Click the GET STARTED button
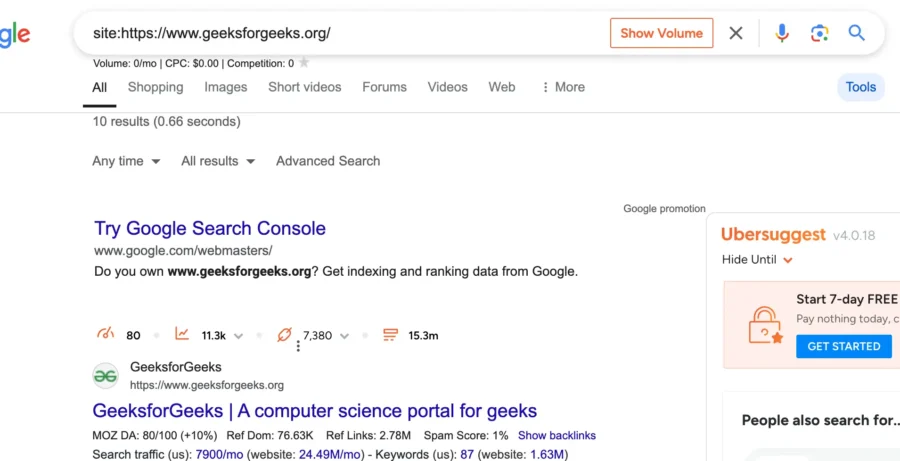The height and width of the screenshot is (461, 900). point(844,346)
